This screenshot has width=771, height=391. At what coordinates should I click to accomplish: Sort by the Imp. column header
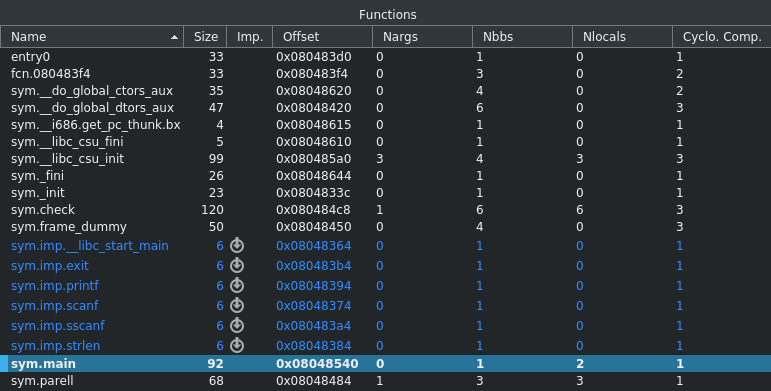point(249,37)
